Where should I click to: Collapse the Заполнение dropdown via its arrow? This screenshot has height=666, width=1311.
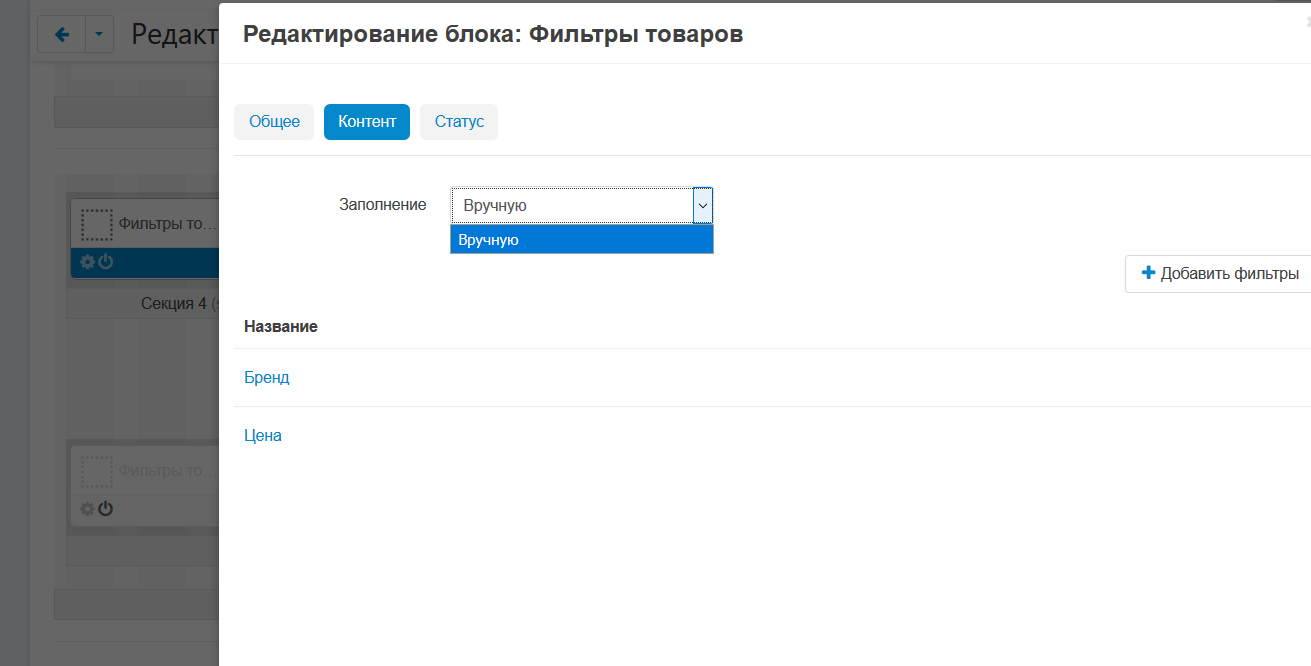click(x=702, y=205)
